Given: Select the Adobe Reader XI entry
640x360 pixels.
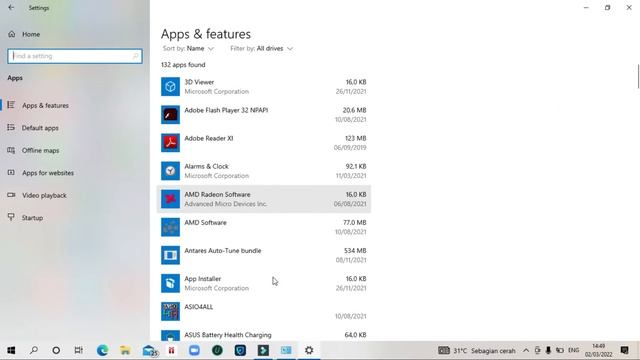Looking at the screenshot, I should coord(264,143).
